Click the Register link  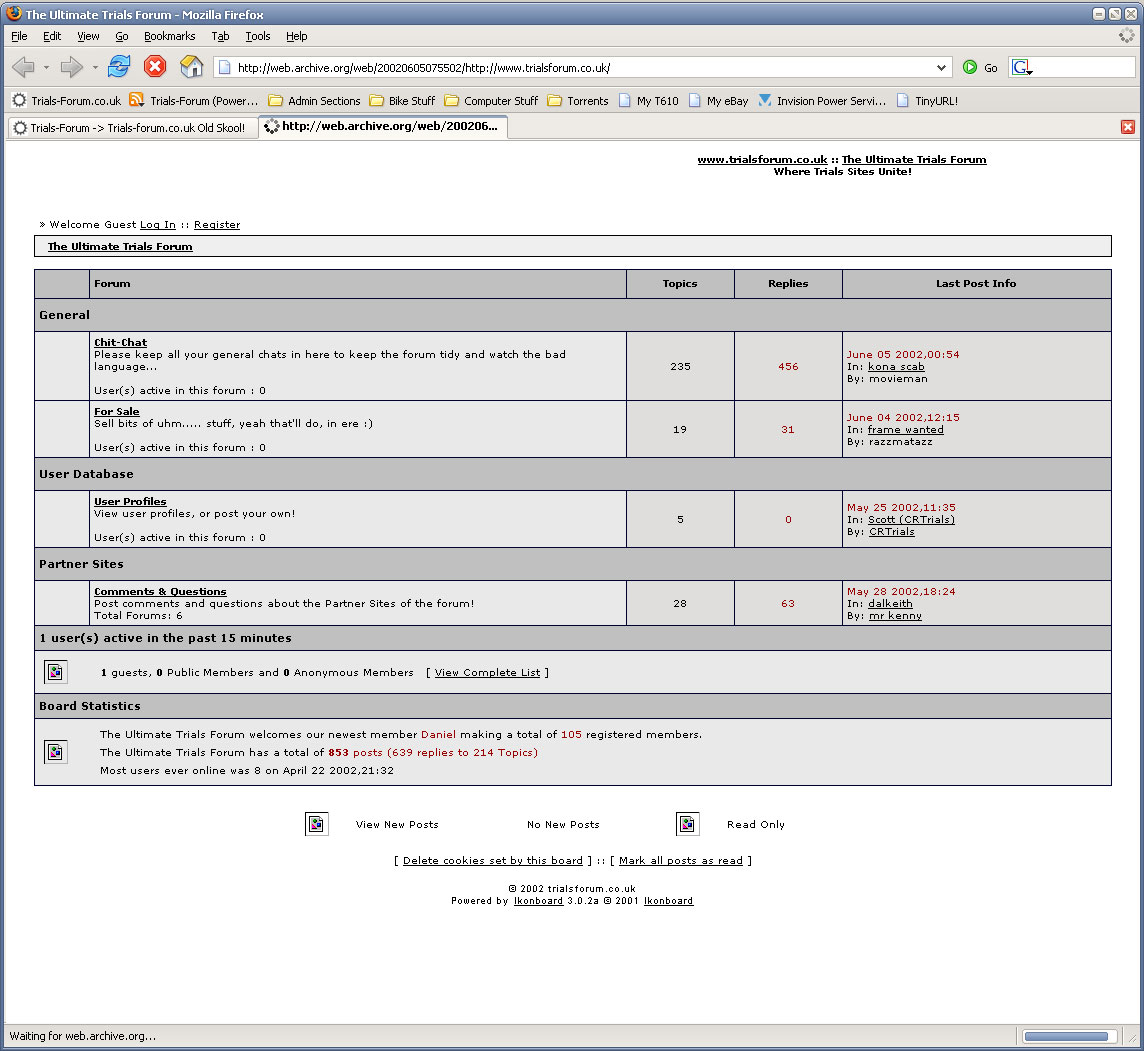(x=217, y=225)
